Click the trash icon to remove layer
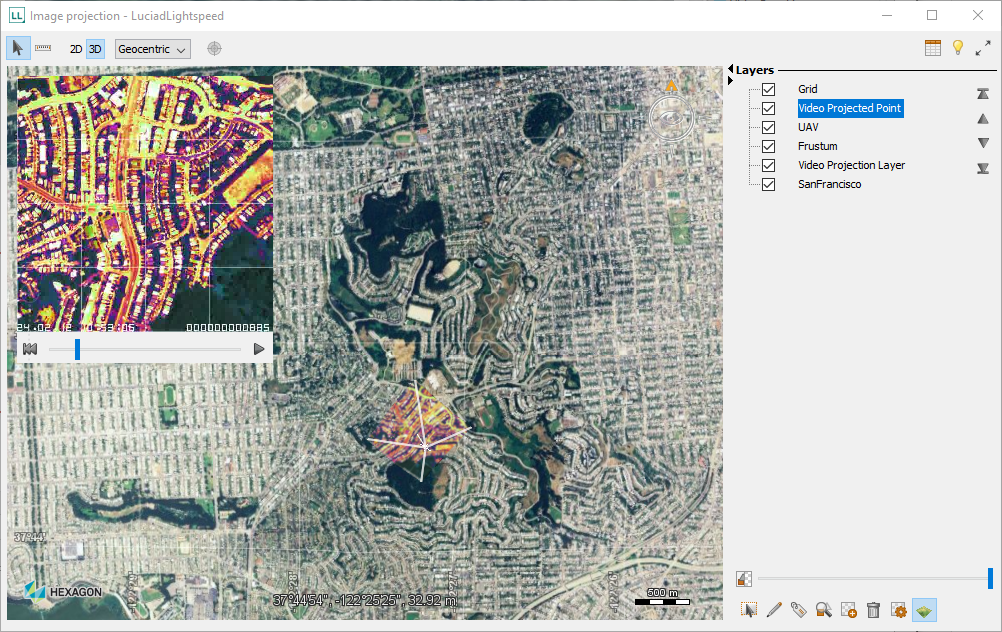1002x632 pixels. (873, 610)
